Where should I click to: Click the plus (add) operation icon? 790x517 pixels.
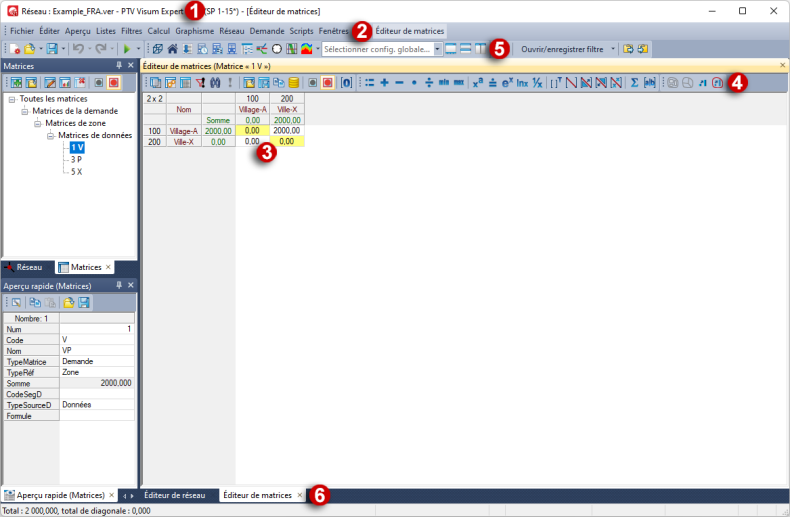tap(384, 83)
